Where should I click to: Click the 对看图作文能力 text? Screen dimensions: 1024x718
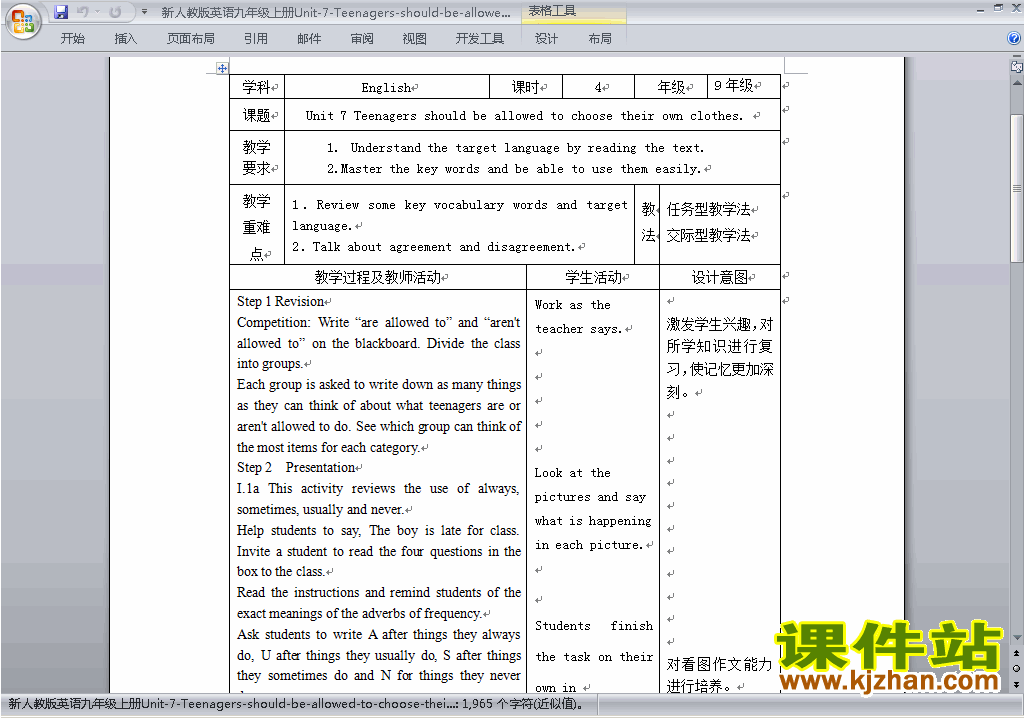coord(719,664)
